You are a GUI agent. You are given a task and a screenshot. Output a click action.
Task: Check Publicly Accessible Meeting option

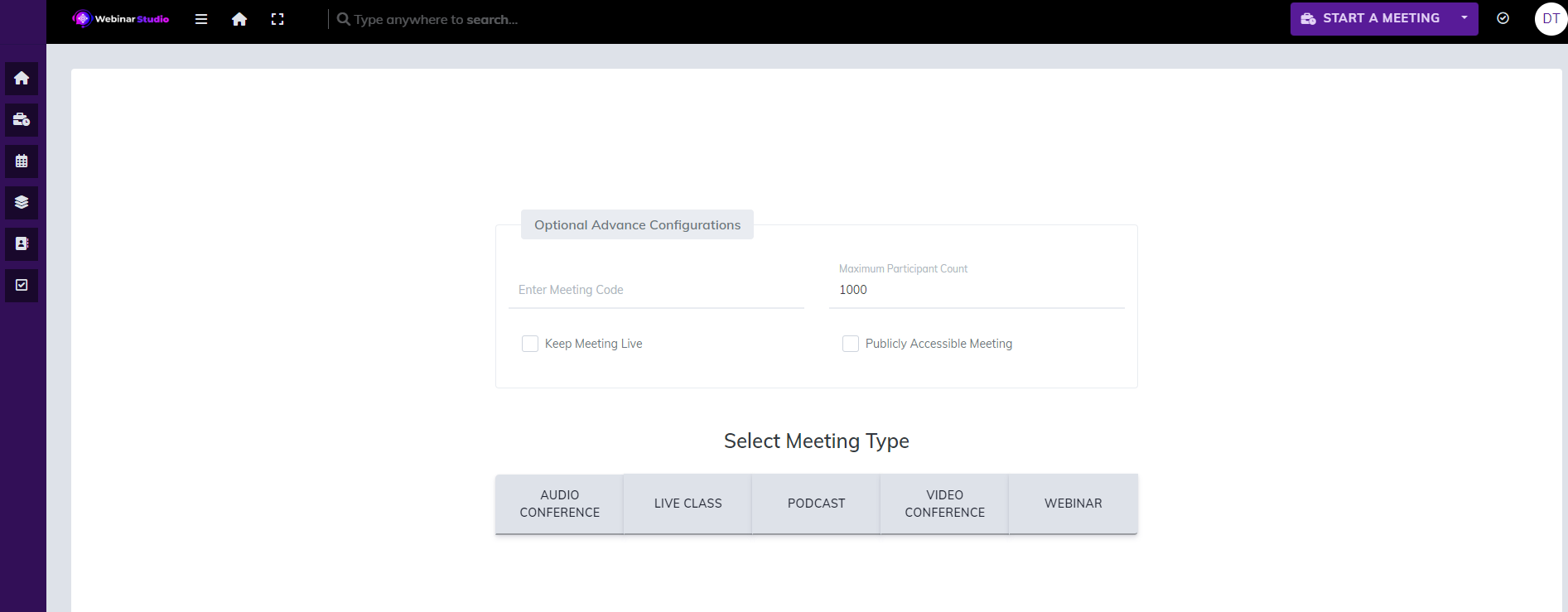tap(851, 344)
